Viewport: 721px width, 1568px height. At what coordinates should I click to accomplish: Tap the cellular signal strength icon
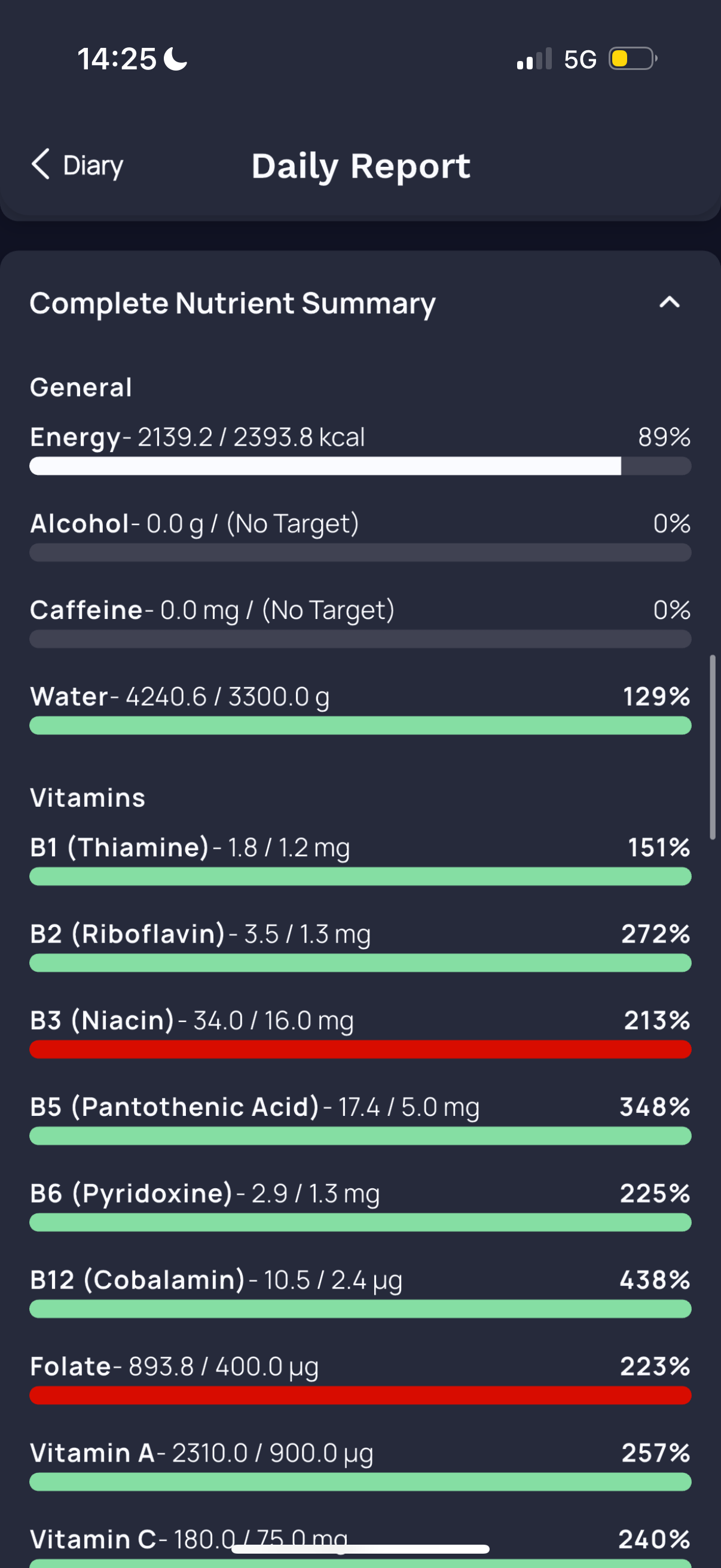click(x=534, y=59)
